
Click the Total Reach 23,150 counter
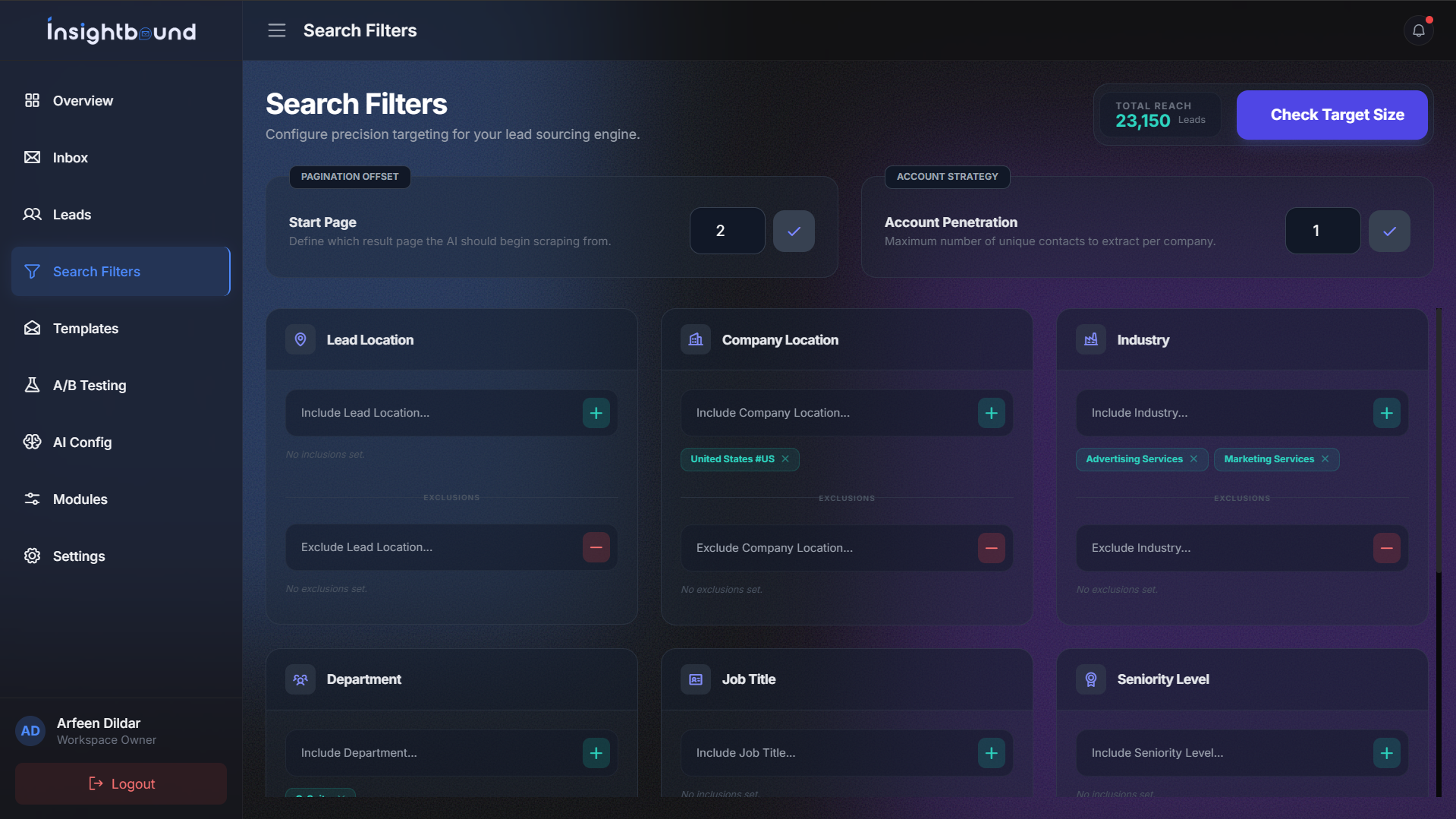[1160, 115]
